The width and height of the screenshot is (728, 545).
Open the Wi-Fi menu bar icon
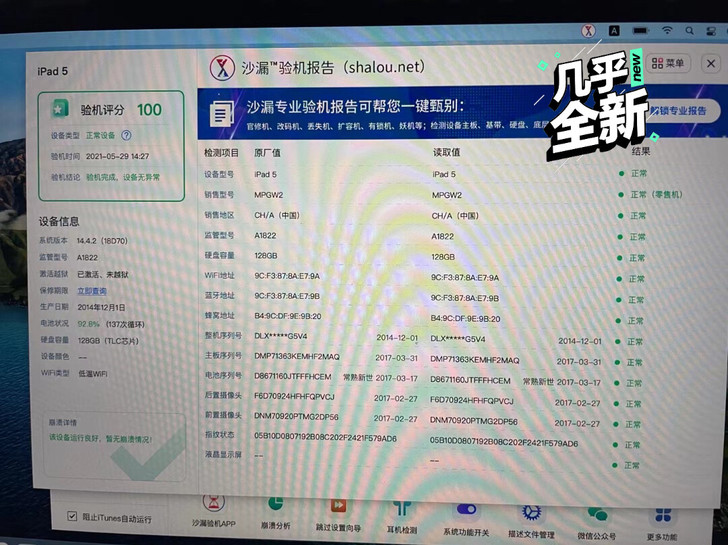tap(667, 31)
